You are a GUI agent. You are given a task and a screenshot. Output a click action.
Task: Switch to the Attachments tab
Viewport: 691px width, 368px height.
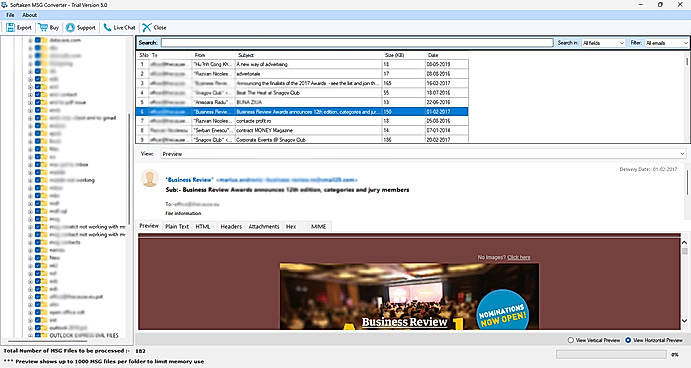point(264,226)
